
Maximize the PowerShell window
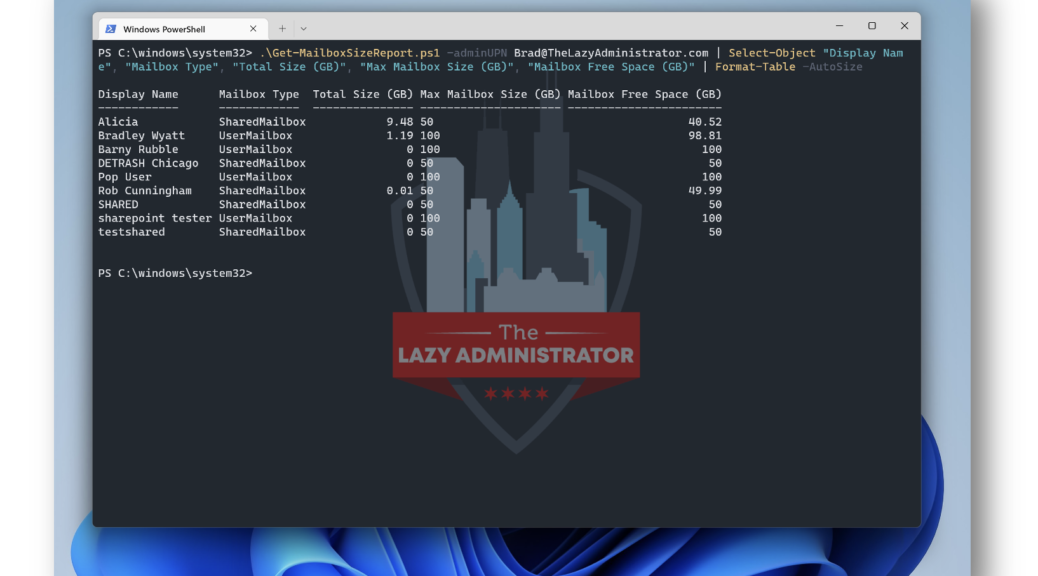(x=872, y=26)
